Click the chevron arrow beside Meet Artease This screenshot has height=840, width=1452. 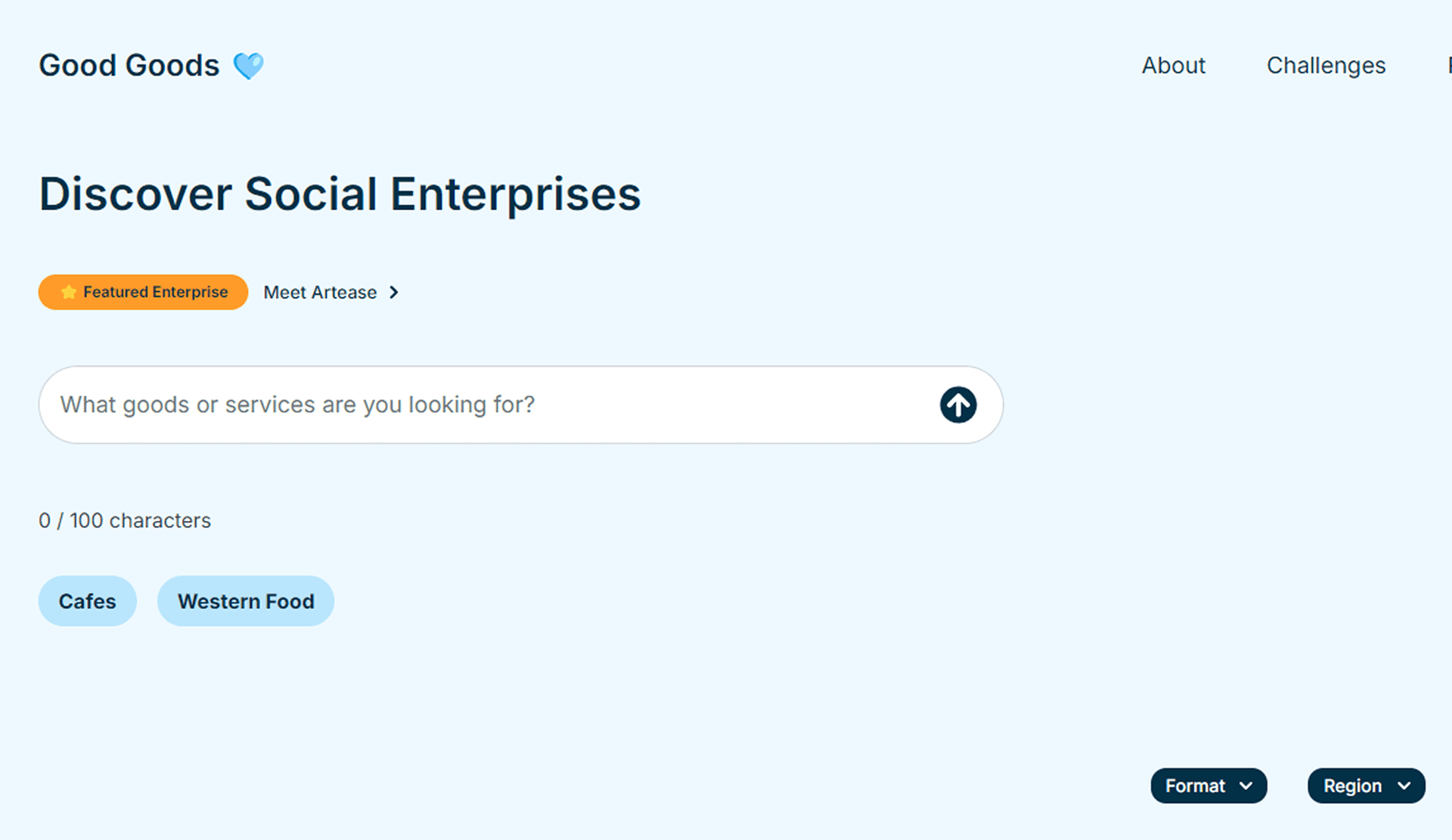[394, 293]
